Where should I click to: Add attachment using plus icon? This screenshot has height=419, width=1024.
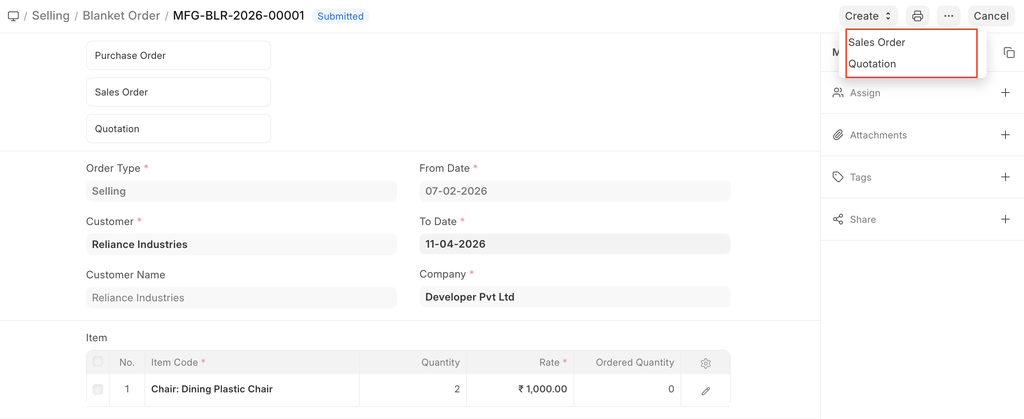(x=1005, y=135)
